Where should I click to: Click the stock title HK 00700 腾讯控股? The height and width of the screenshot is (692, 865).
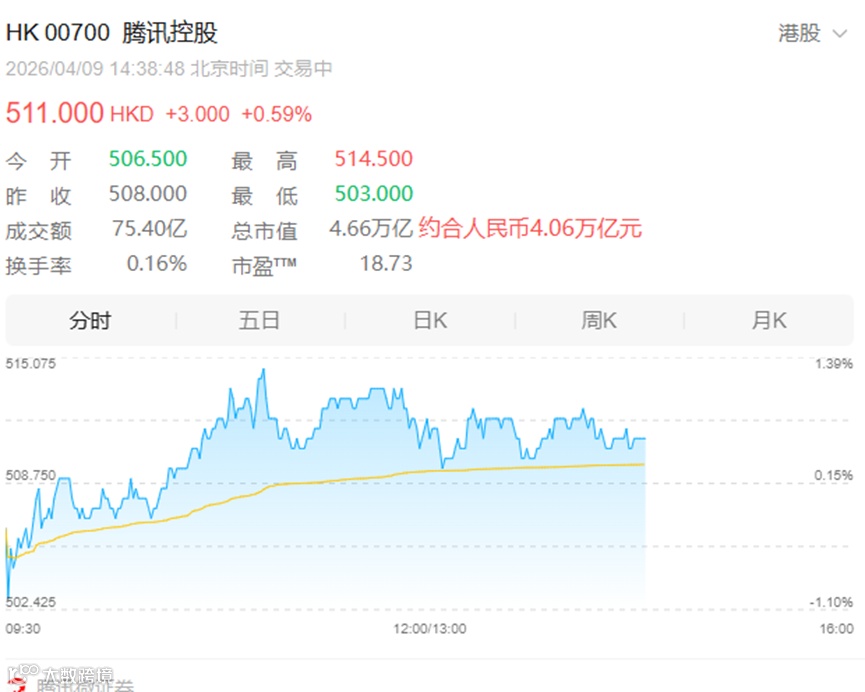(112, 33)
